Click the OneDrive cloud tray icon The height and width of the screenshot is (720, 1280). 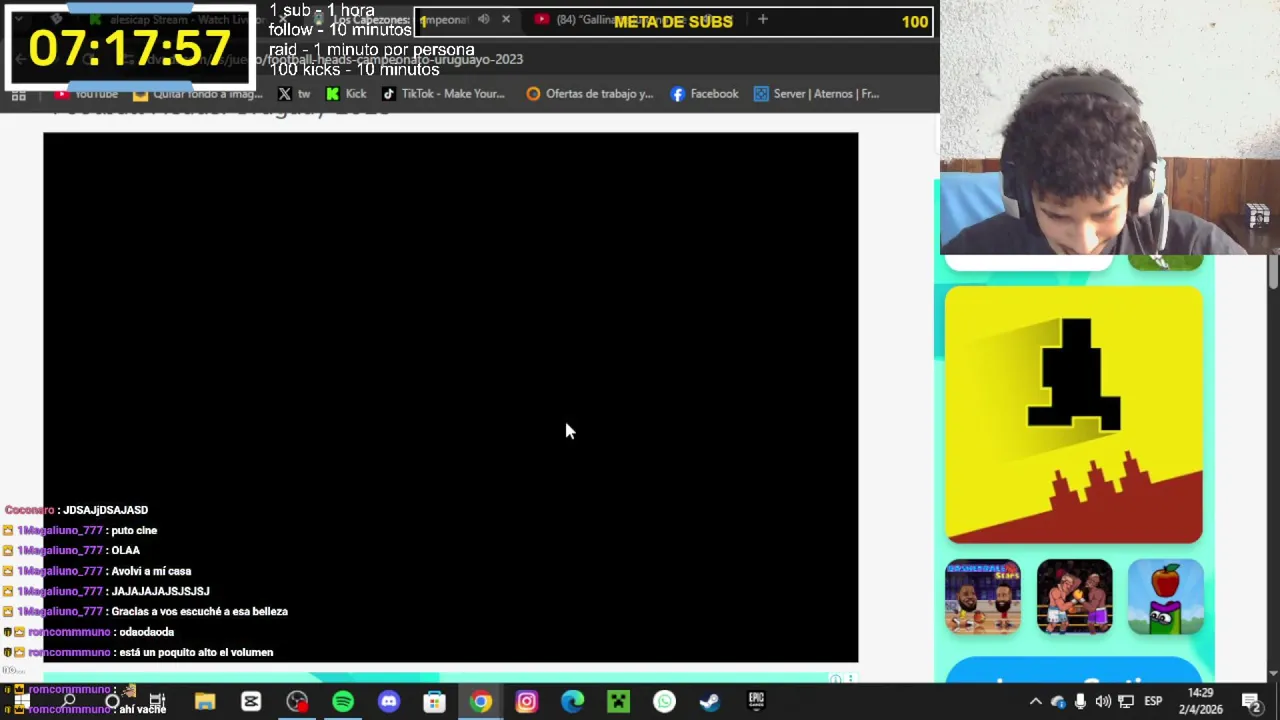click(1059, 702)
